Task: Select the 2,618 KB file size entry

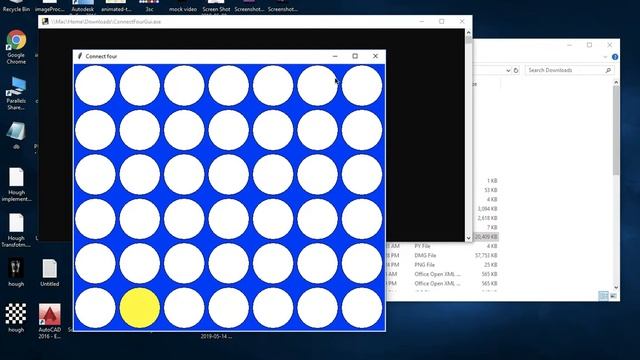Action: 487,218
